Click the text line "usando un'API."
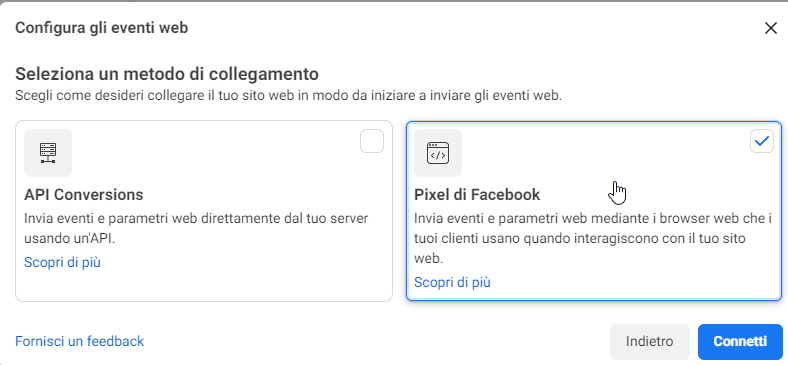Image resolution: width=788 pixels, height=365 pixels. click(x=70, y=239)
